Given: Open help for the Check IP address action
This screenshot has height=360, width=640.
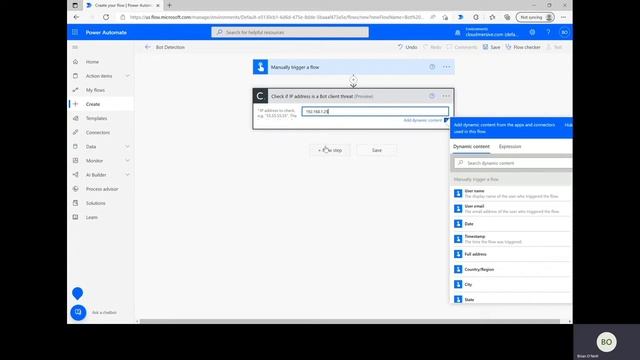Looking at the screenshot, I should 432,96.
